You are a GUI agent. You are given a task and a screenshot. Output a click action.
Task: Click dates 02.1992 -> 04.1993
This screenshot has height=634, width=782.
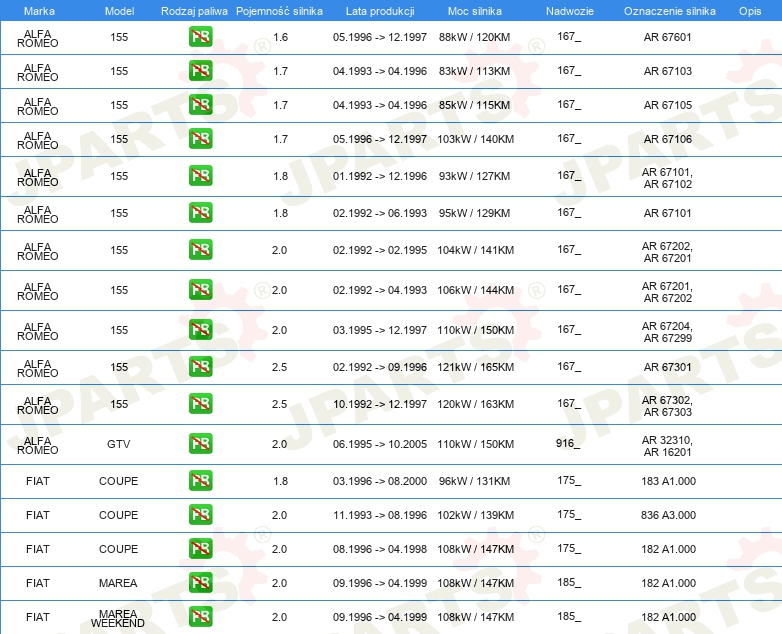pos(380,290)
